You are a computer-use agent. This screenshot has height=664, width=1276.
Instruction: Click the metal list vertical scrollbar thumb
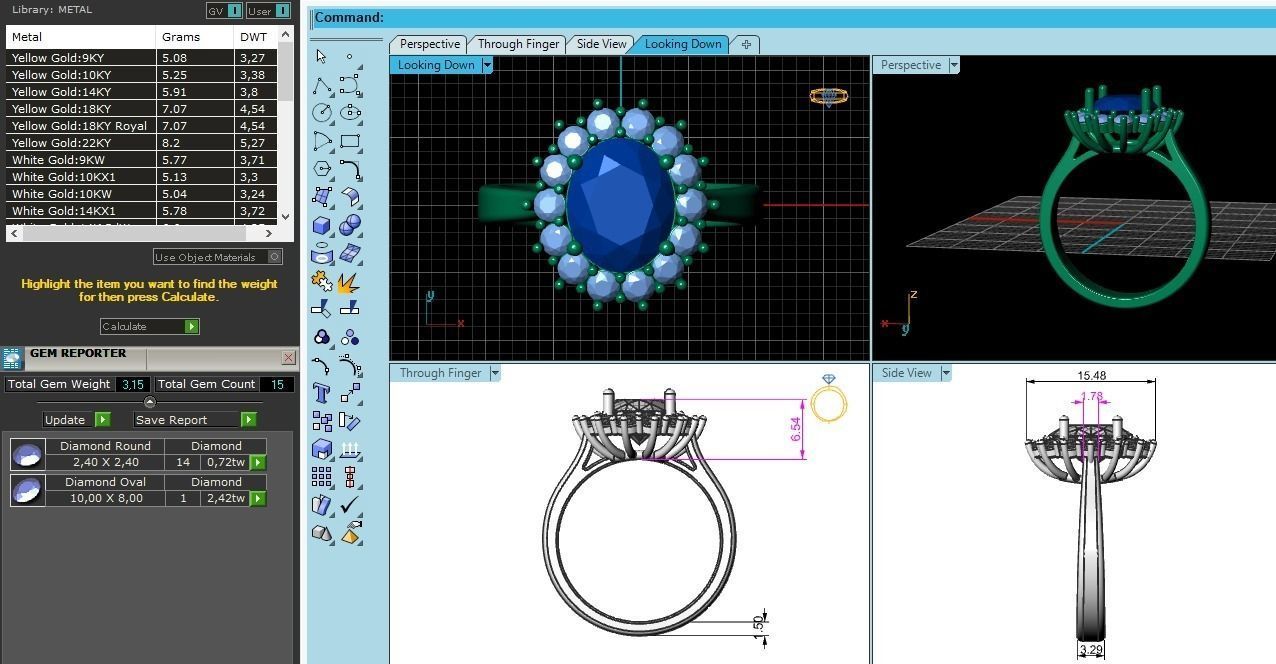coord(286,72)
